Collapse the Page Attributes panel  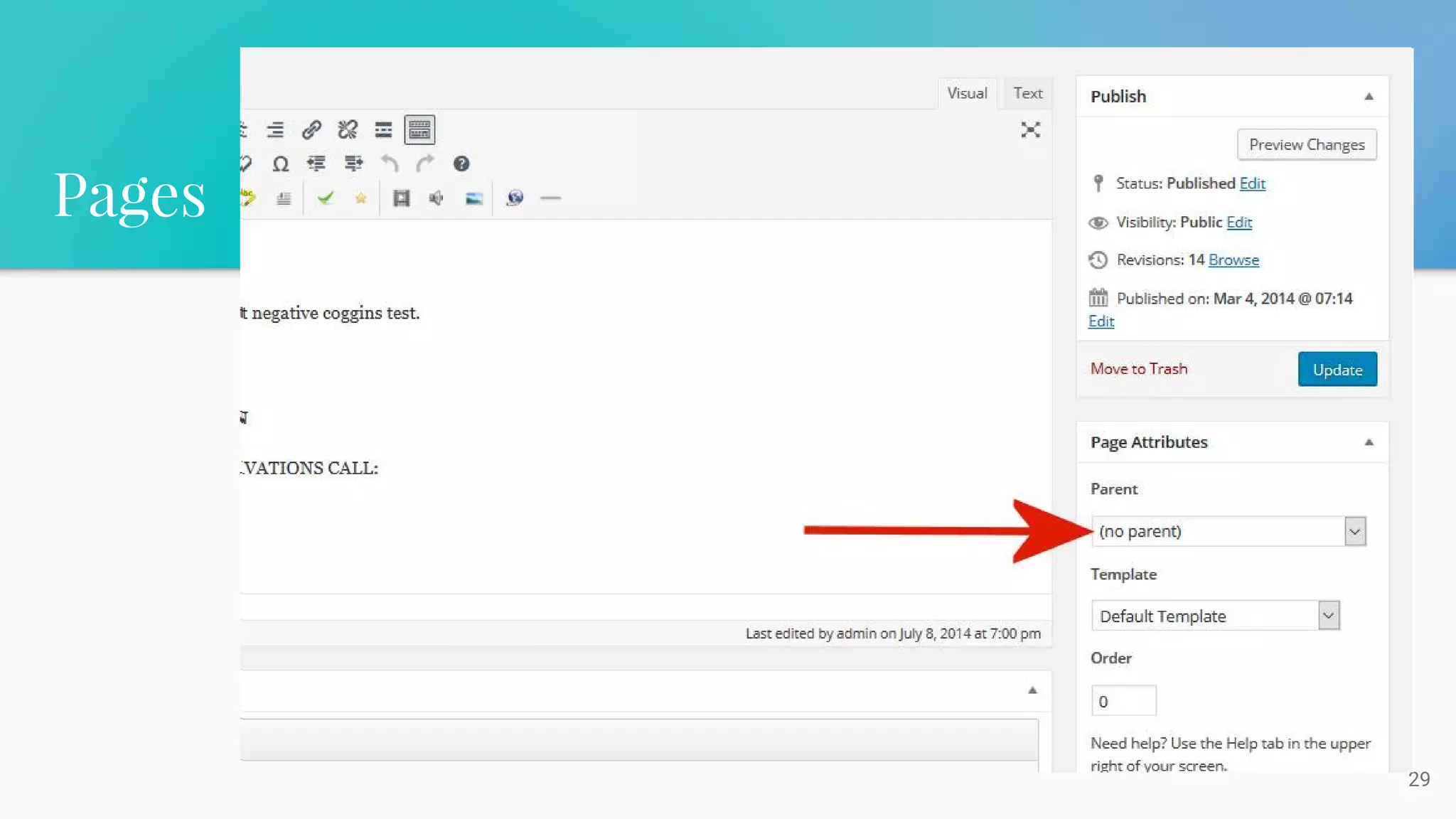click(1369, 442)
